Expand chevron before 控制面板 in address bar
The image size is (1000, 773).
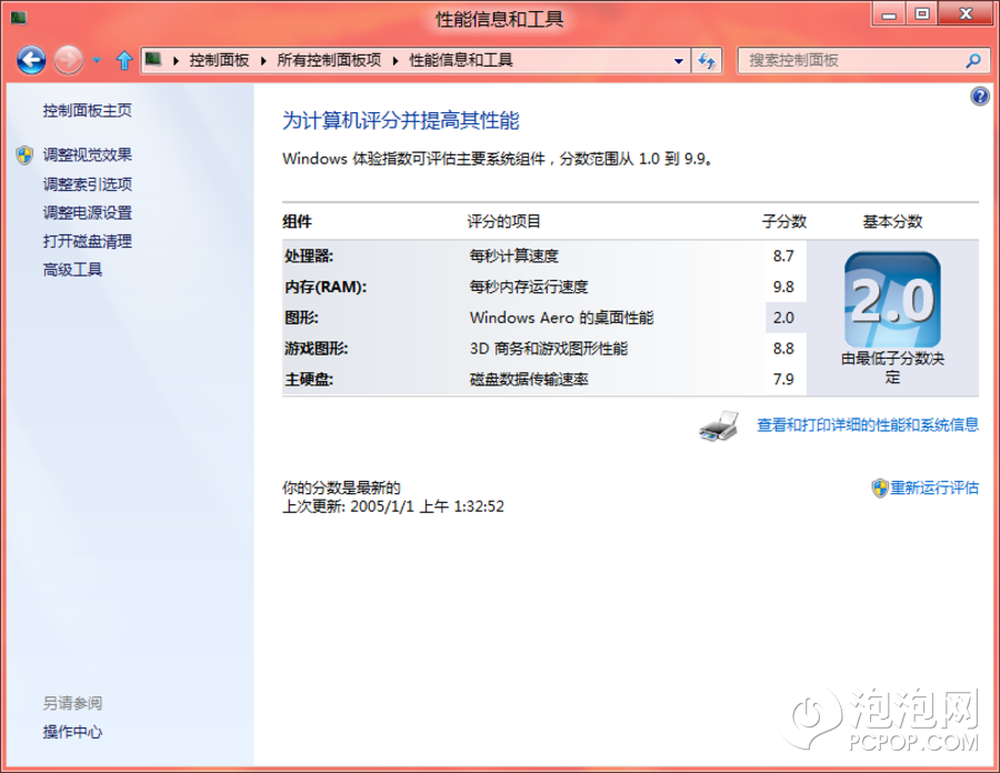(x=176, y=61)
